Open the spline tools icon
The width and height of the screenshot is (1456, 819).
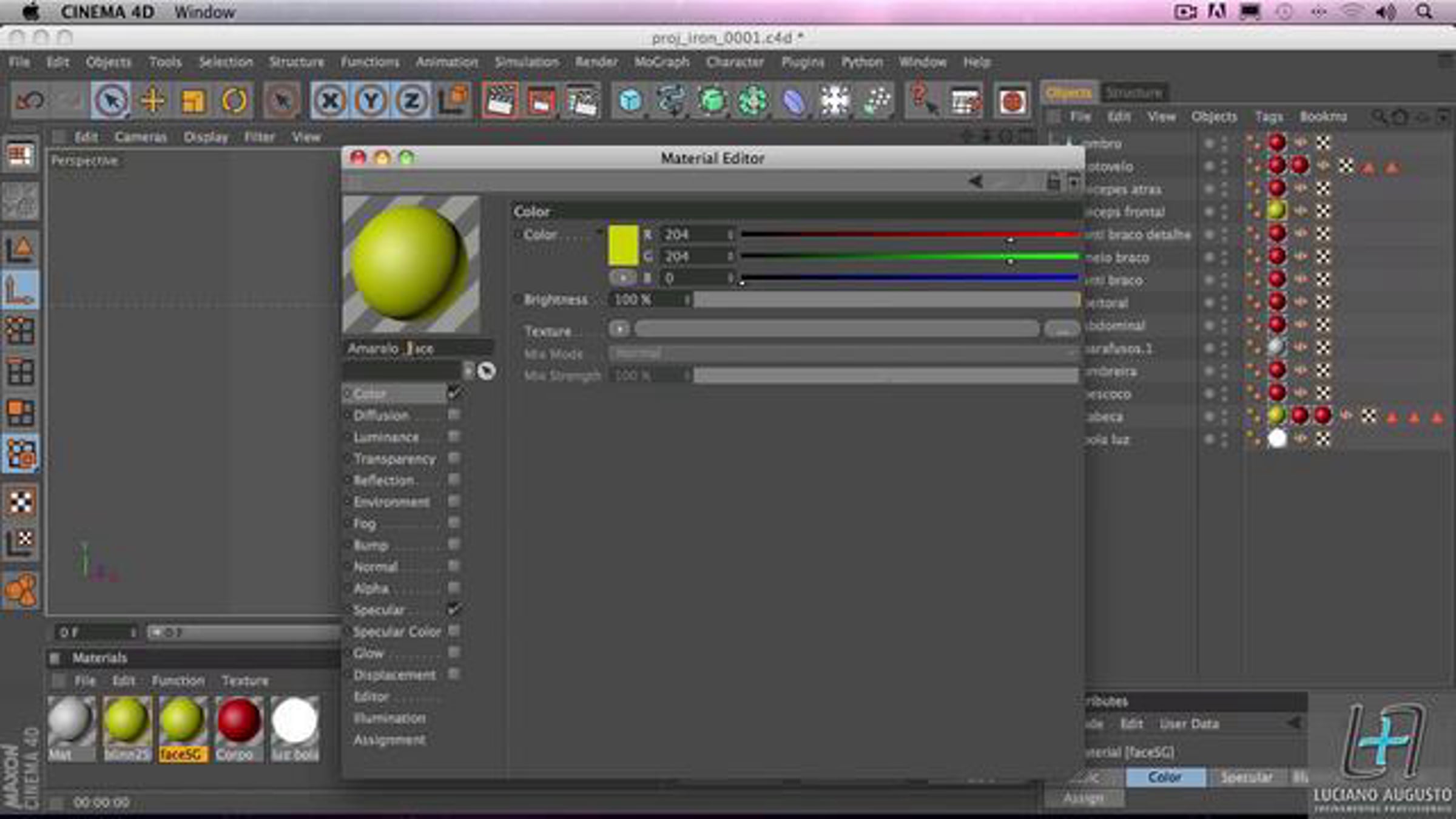[x=671, y=100]
